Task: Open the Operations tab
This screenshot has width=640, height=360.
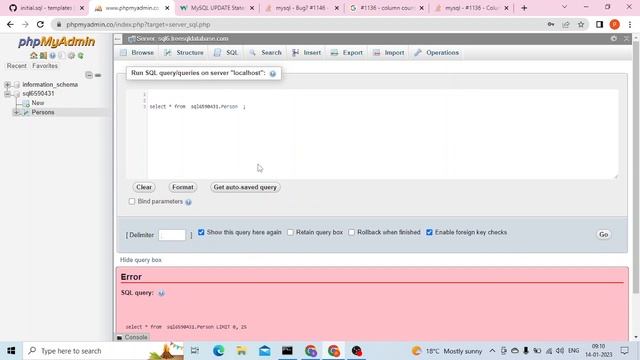Action: (x=437, y=53)
